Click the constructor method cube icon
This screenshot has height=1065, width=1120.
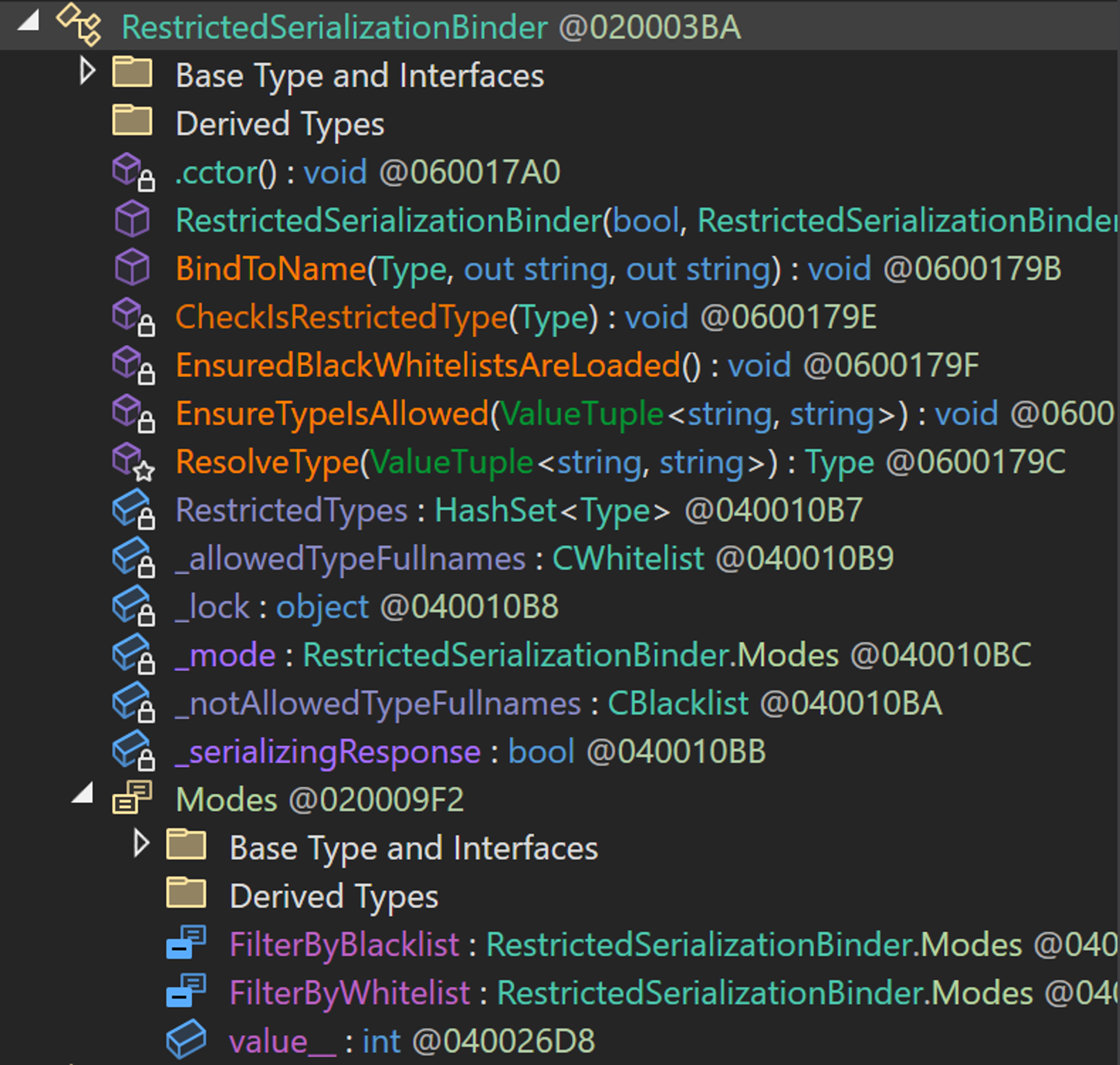point(132,220)
